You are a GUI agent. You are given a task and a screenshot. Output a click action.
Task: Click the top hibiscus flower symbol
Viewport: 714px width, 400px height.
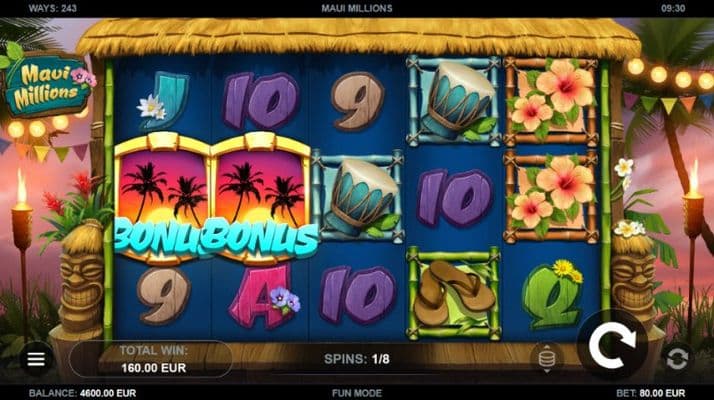[x=551, y=102]
